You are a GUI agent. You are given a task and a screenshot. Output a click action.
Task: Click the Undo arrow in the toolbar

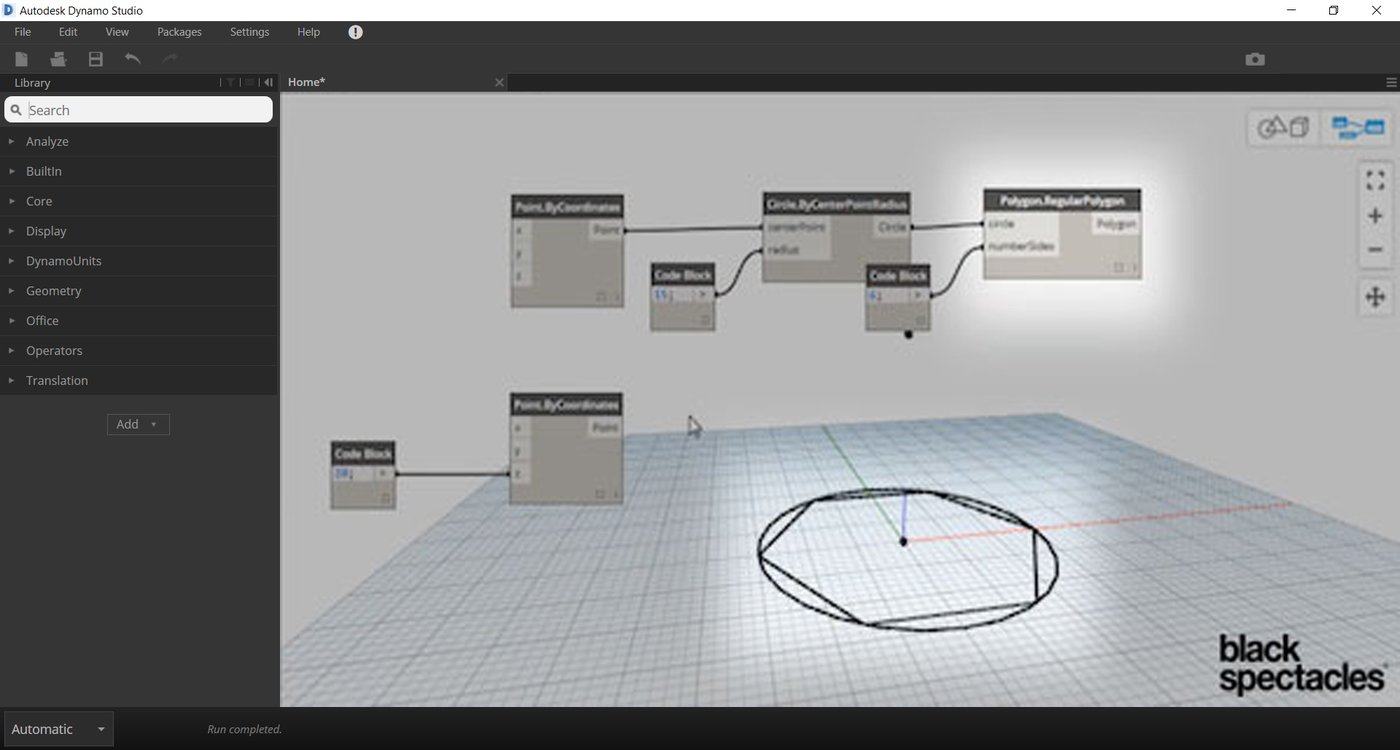coord(133,59)
